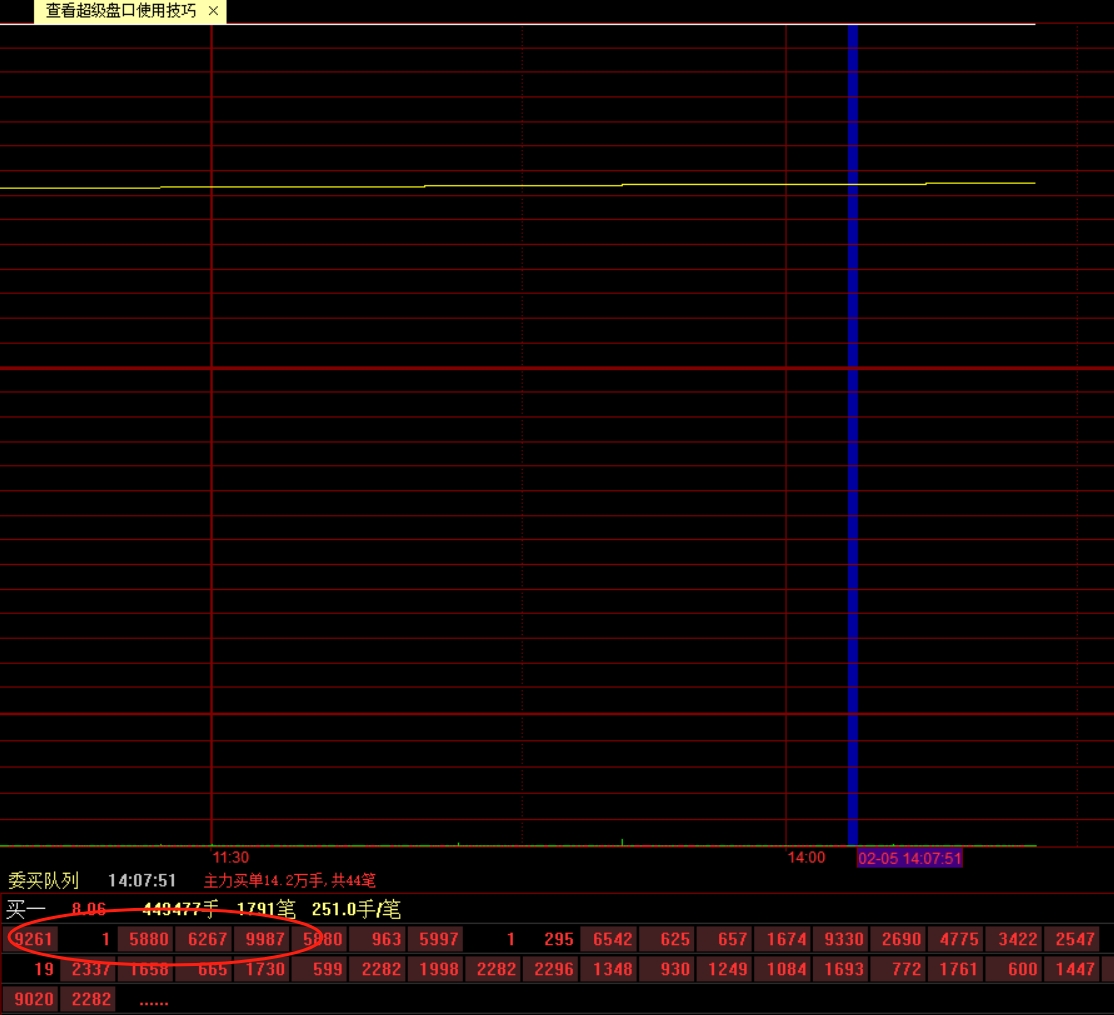
Task: Select queue cell 4775
Action: [956, 939]
